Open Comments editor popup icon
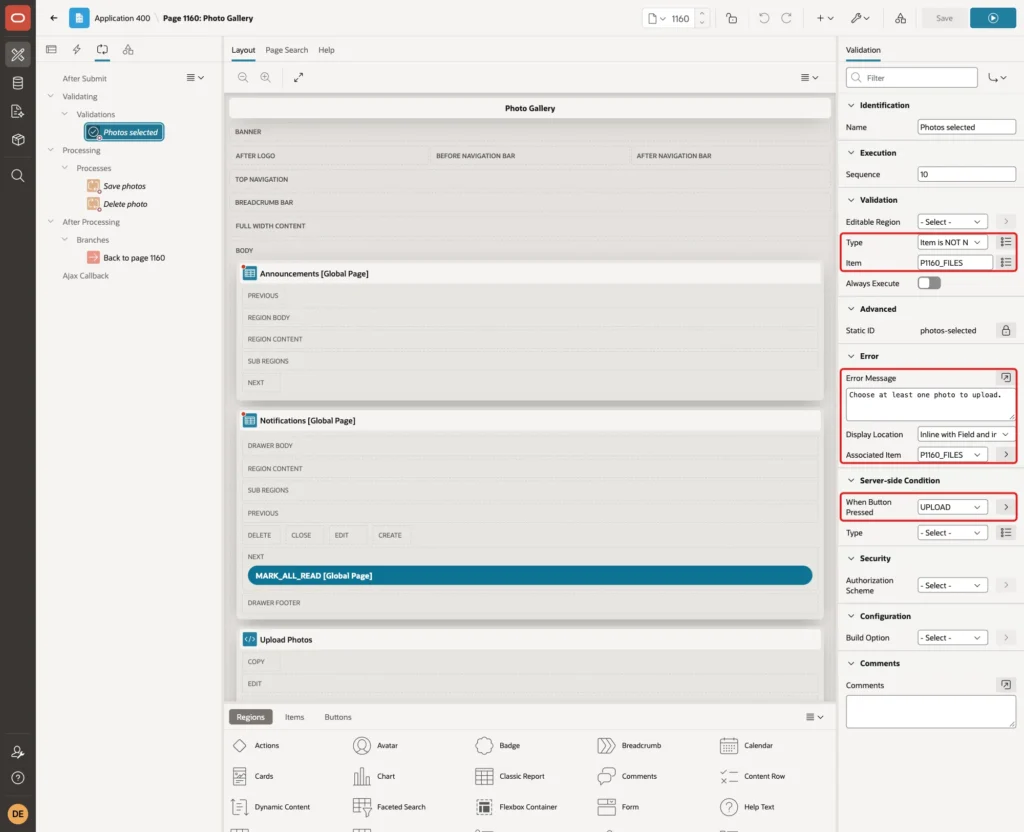The height and width of the screenshot is (832, 1024). [1006, 684]
